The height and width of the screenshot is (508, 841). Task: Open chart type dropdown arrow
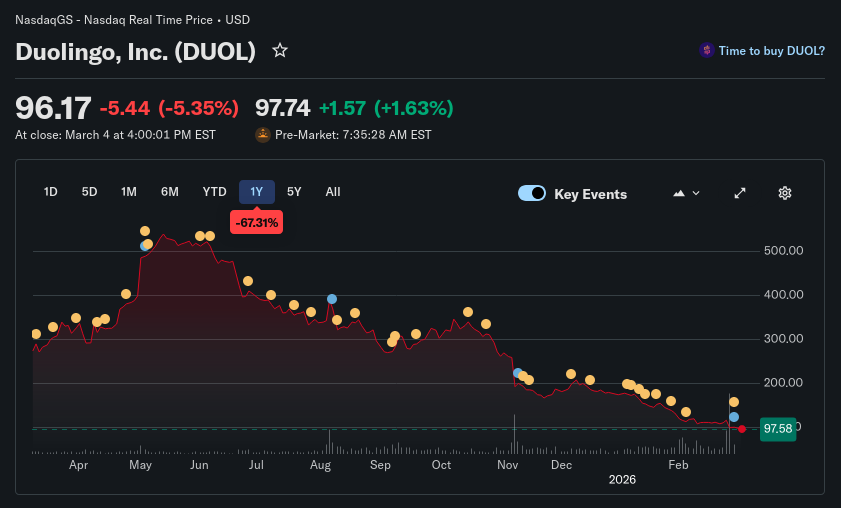tap(696, 193)
